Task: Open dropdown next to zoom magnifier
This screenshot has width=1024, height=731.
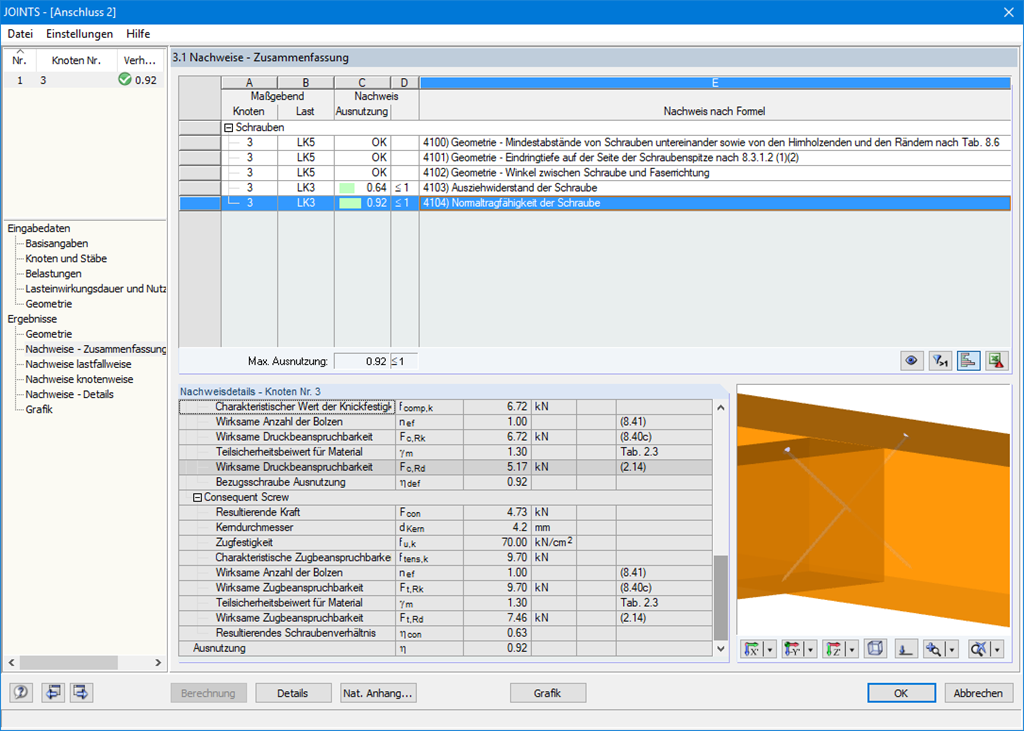Action: coord(952,649)
